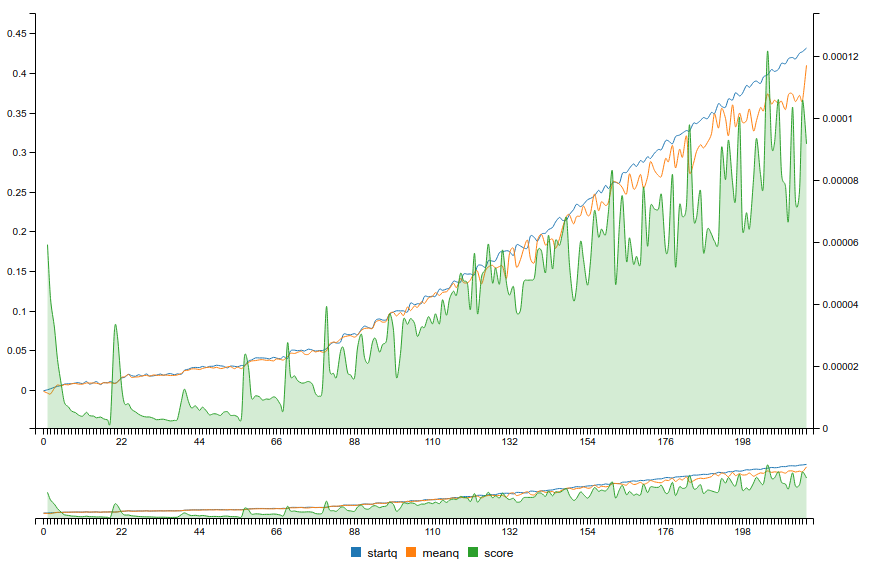Click the tallest score peak near the chart's right end
The height and width of the screenshot is (568, 874).
(767, 53)
